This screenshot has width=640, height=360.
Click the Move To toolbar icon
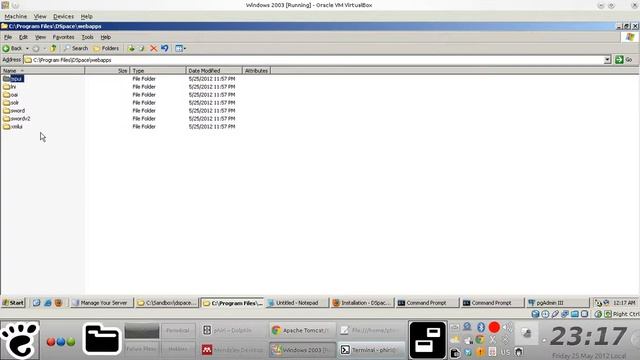coord(131,48)
